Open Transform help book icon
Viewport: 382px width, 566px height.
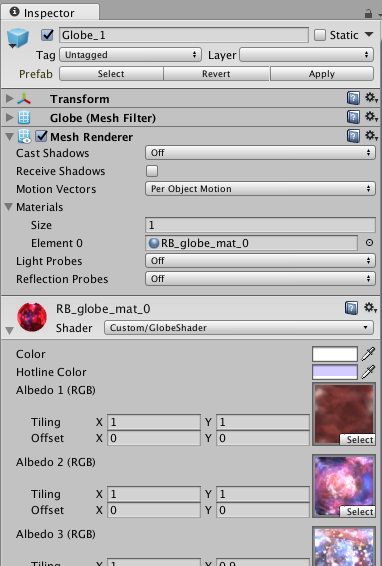coord(353,98)
